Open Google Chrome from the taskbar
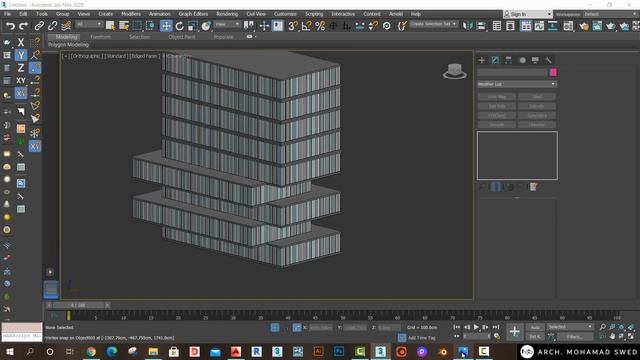The image size is (640, 360). (x=91, y=351)
